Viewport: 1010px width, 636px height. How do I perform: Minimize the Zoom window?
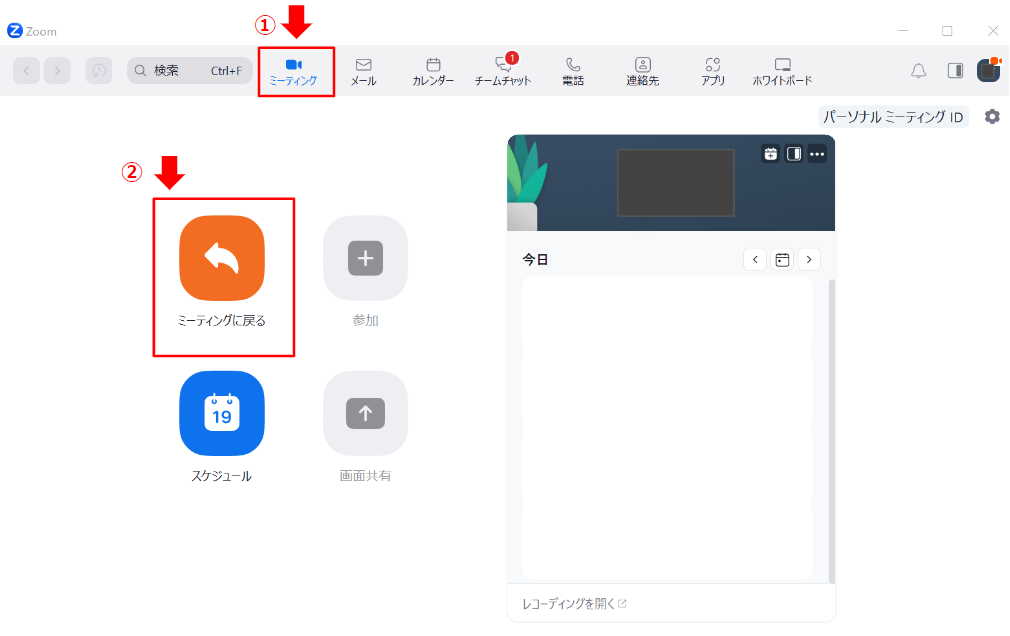(903, 30)
